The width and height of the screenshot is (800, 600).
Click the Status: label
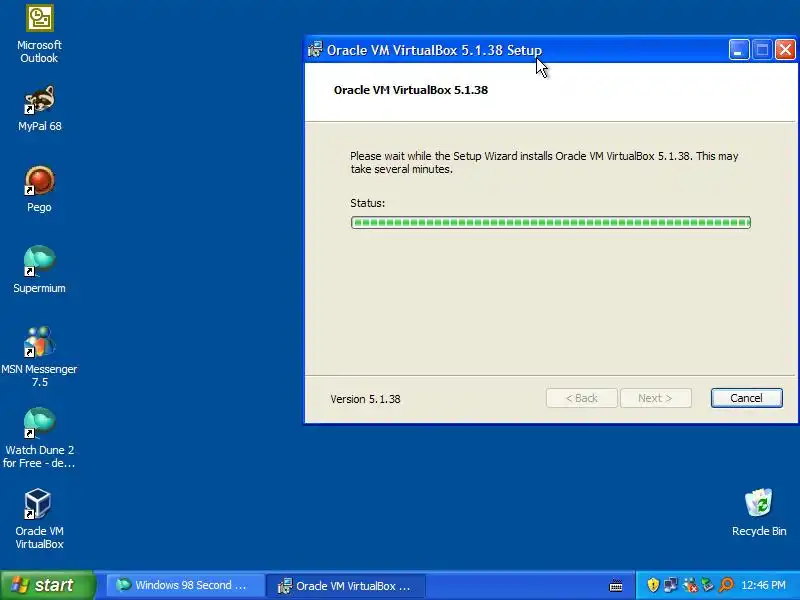(367, 203)
